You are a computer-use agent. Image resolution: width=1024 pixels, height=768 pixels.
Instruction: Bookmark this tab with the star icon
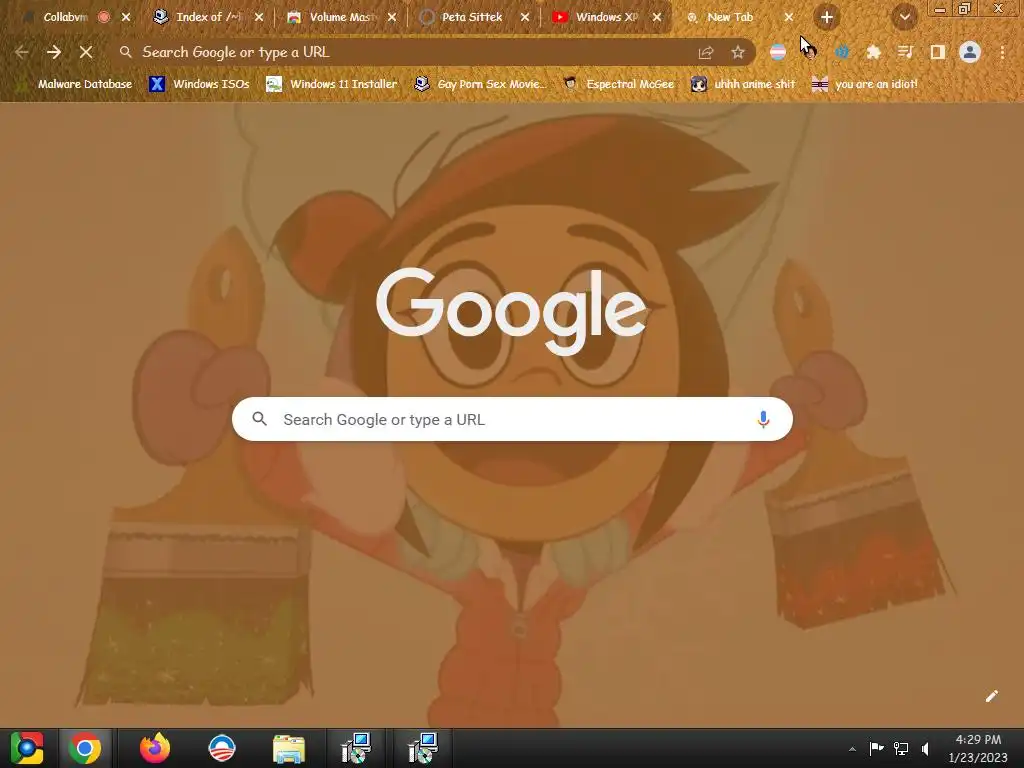(738, 52)
